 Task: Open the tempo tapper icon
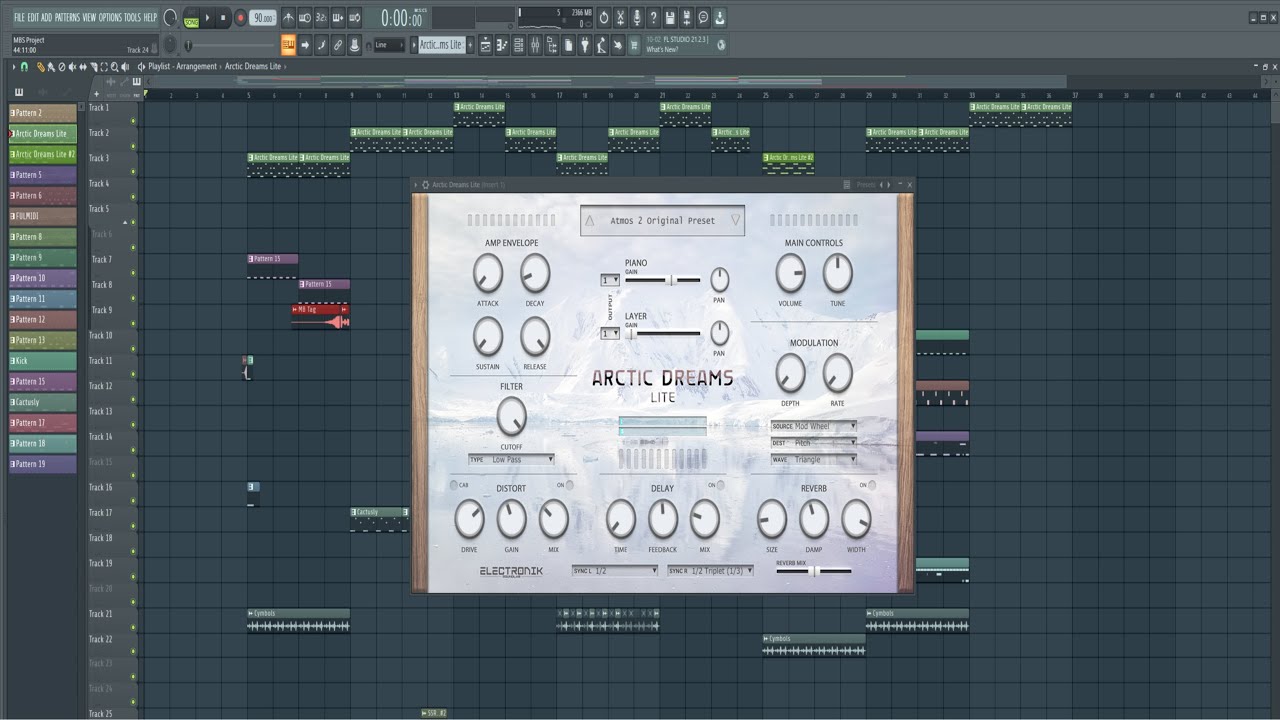point(601,44)
